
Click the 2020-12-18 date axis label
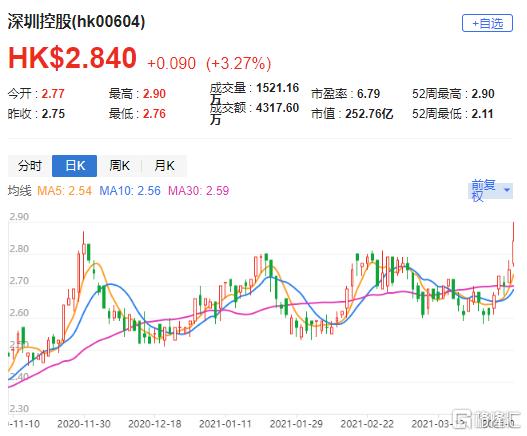click(x=155, y=424)
